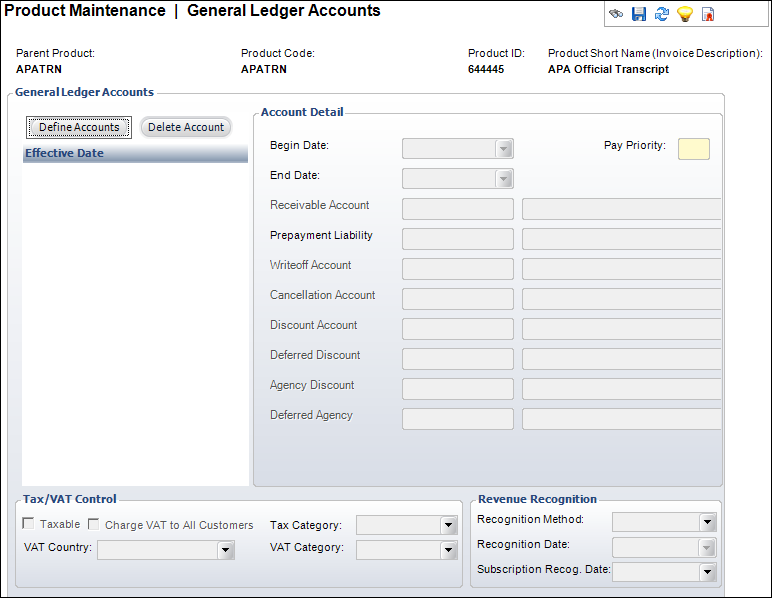Click the Cancellation Account code field
The image size is (772, 598).
(x=457, y=299)
